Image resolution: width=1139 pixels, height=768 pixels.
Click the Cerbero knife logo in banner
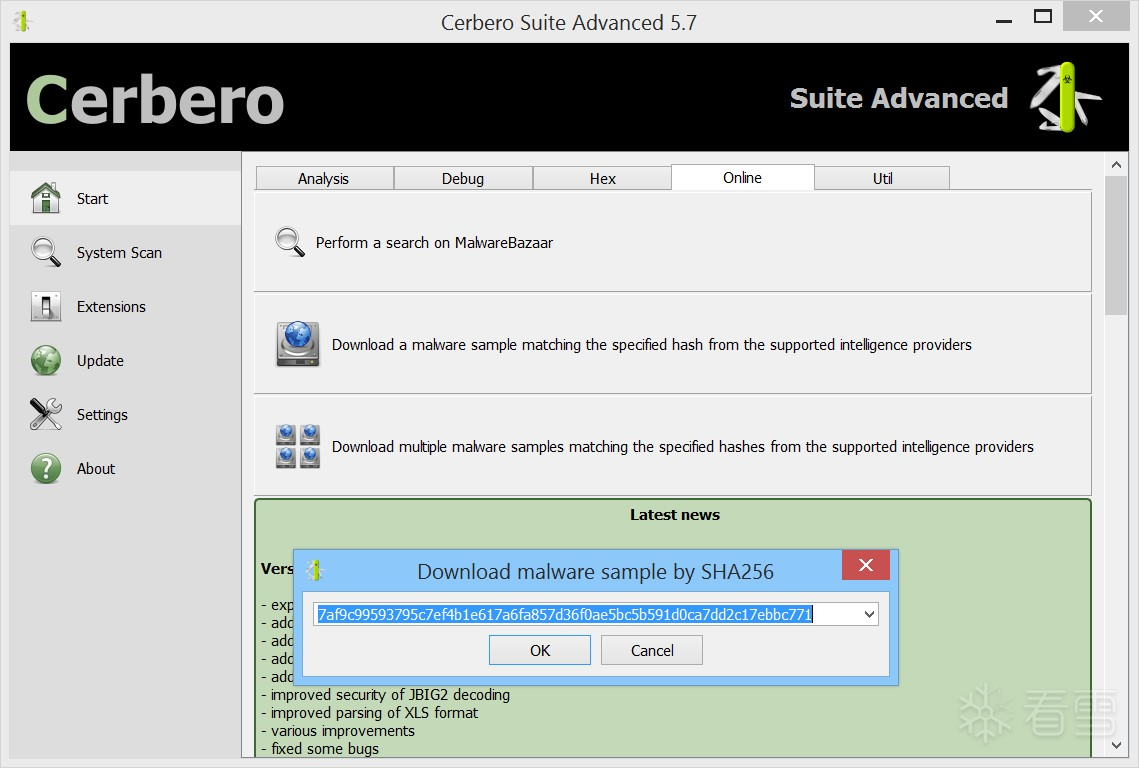(x=1065, y=97)
